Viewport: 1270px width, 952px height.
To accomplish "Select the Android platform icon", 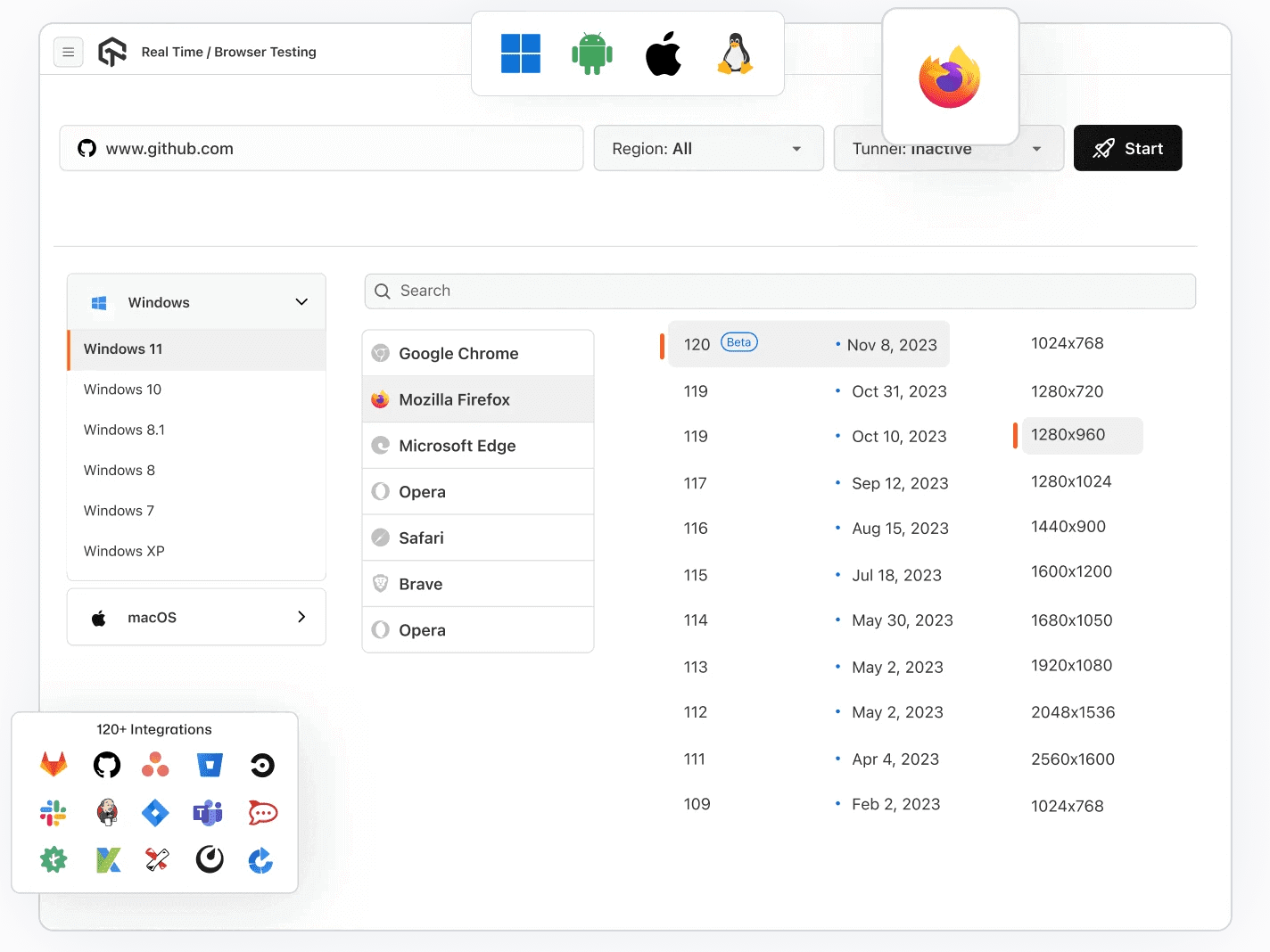I will pos(591,53).
